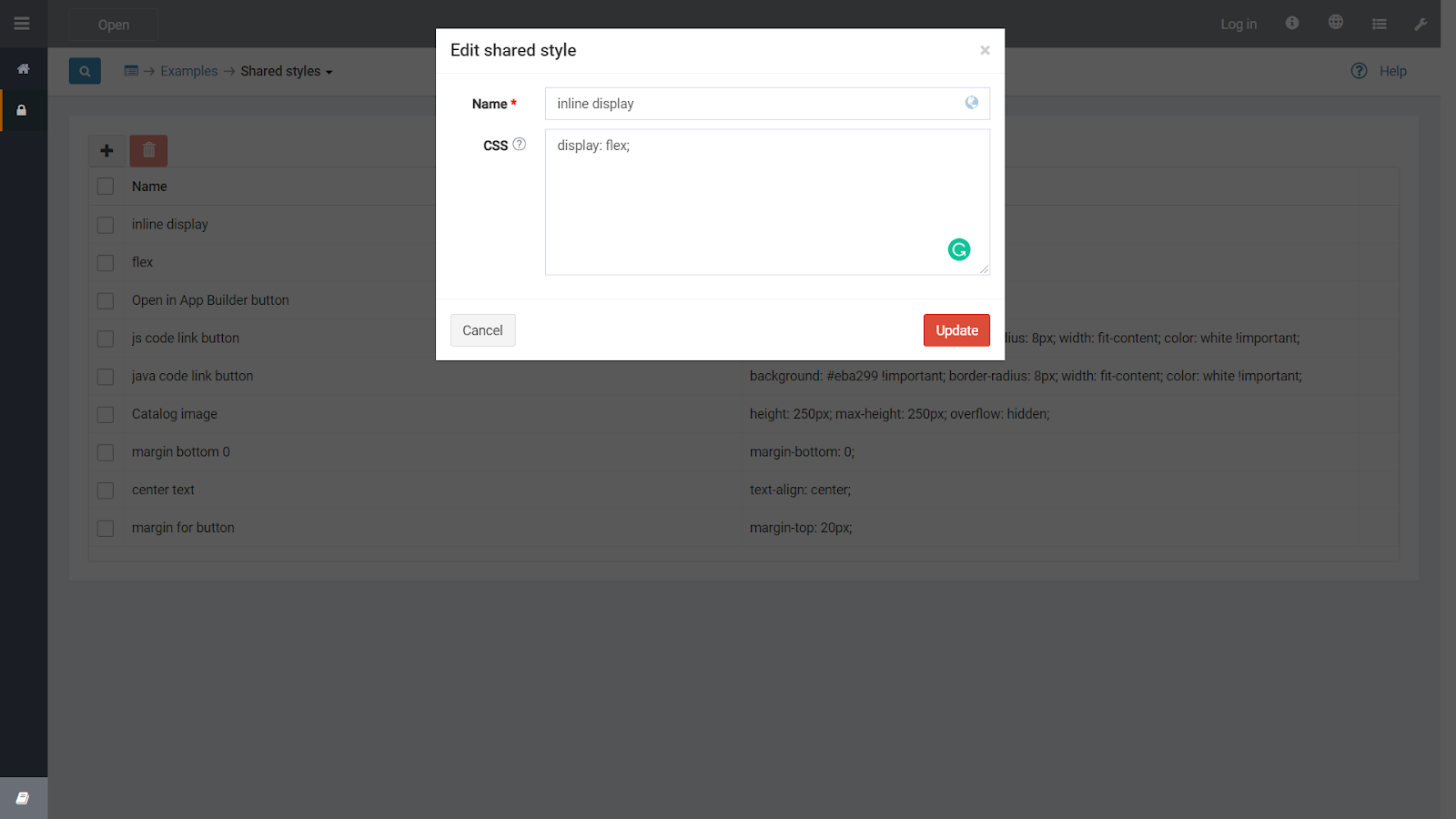This screenshot has width=1456, height=819.
Task: Select the 'Catalog image' row name
Action: pyautogui.click(x=175, y=414)
